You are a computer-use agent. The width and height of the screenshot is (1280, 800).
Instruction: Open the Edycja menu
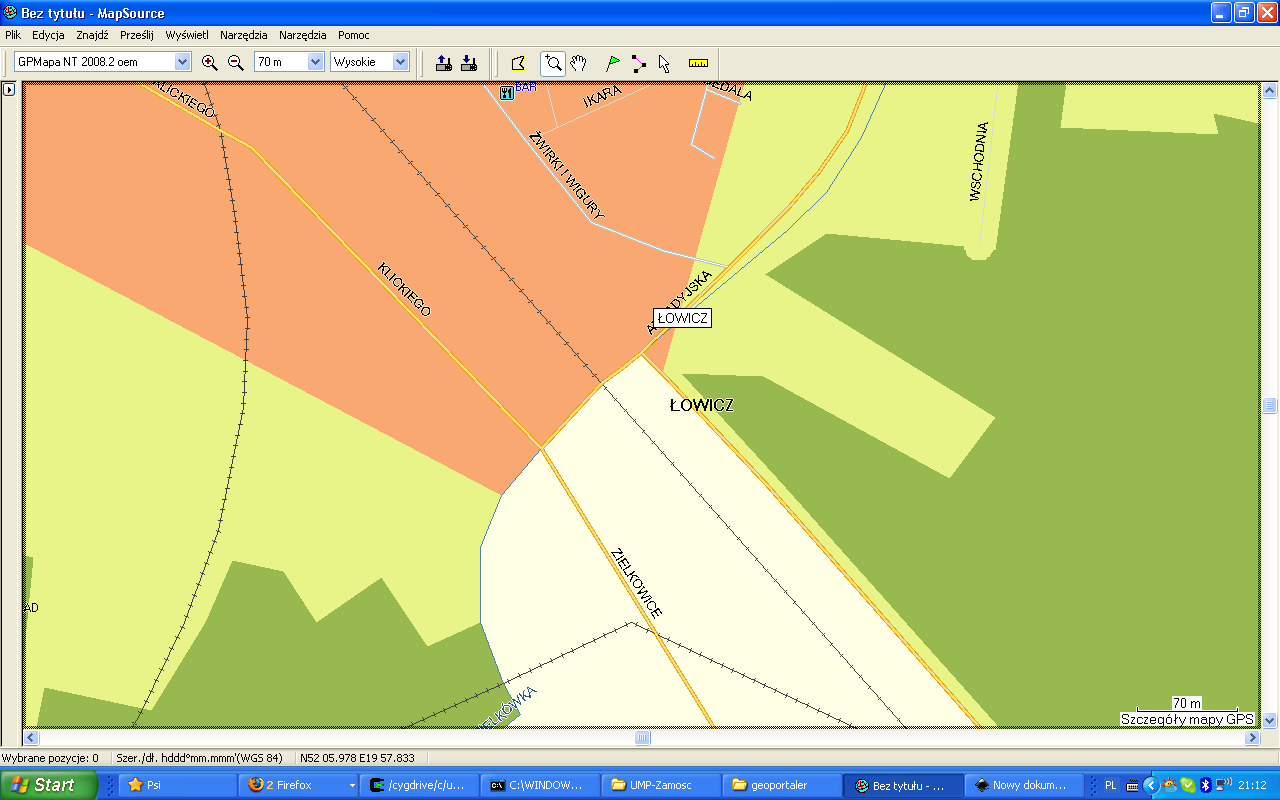pyautogui.click(x=48, y=35)
